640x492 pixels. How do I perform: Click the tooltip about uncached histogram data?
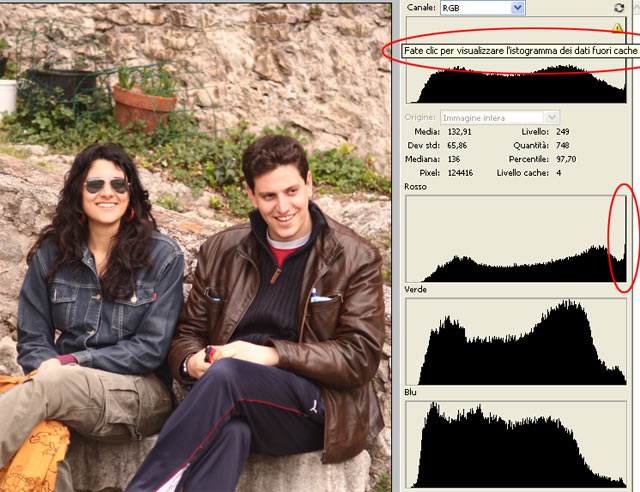(x=520, y=50)
